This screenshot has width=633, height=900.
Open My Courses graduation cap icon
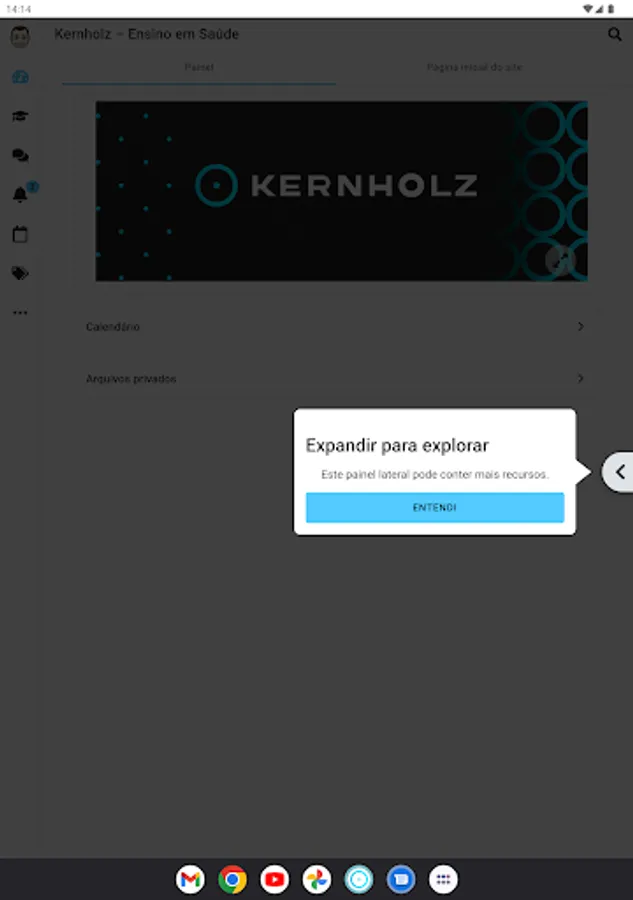pos(20,116)
